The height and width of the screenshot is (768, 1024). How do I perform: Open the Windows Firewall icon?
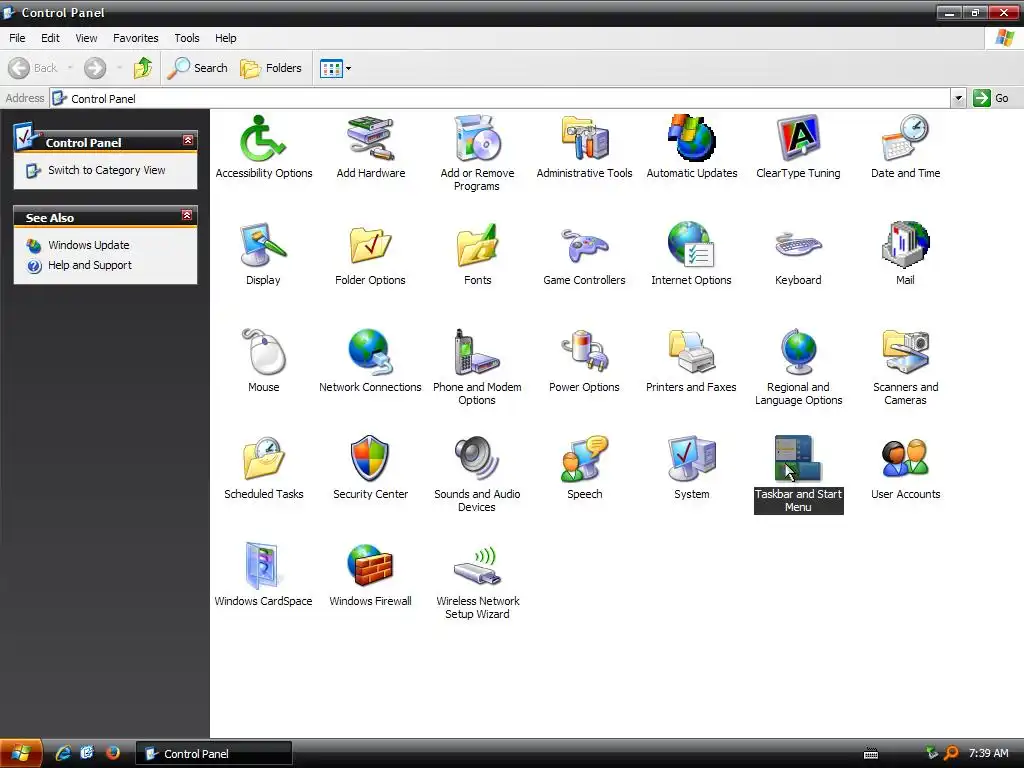(370, 566)
